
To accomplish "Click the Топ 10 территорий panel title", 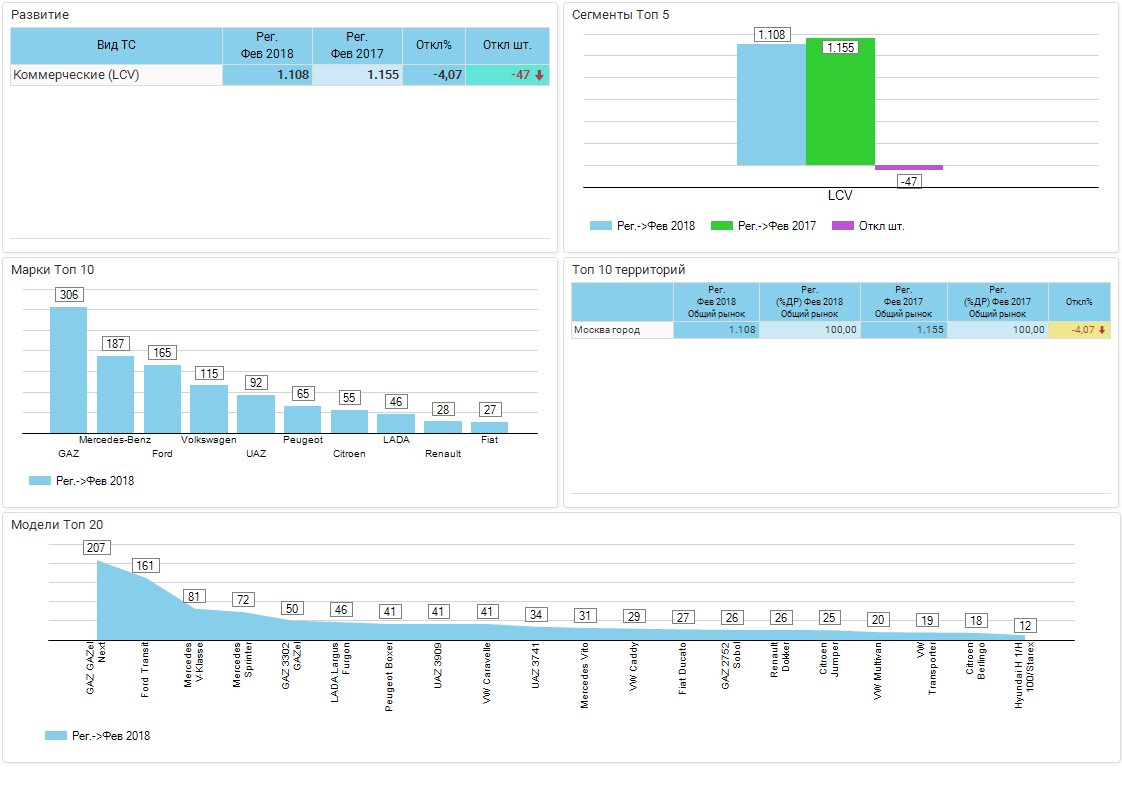I will [x=628, y=270].
